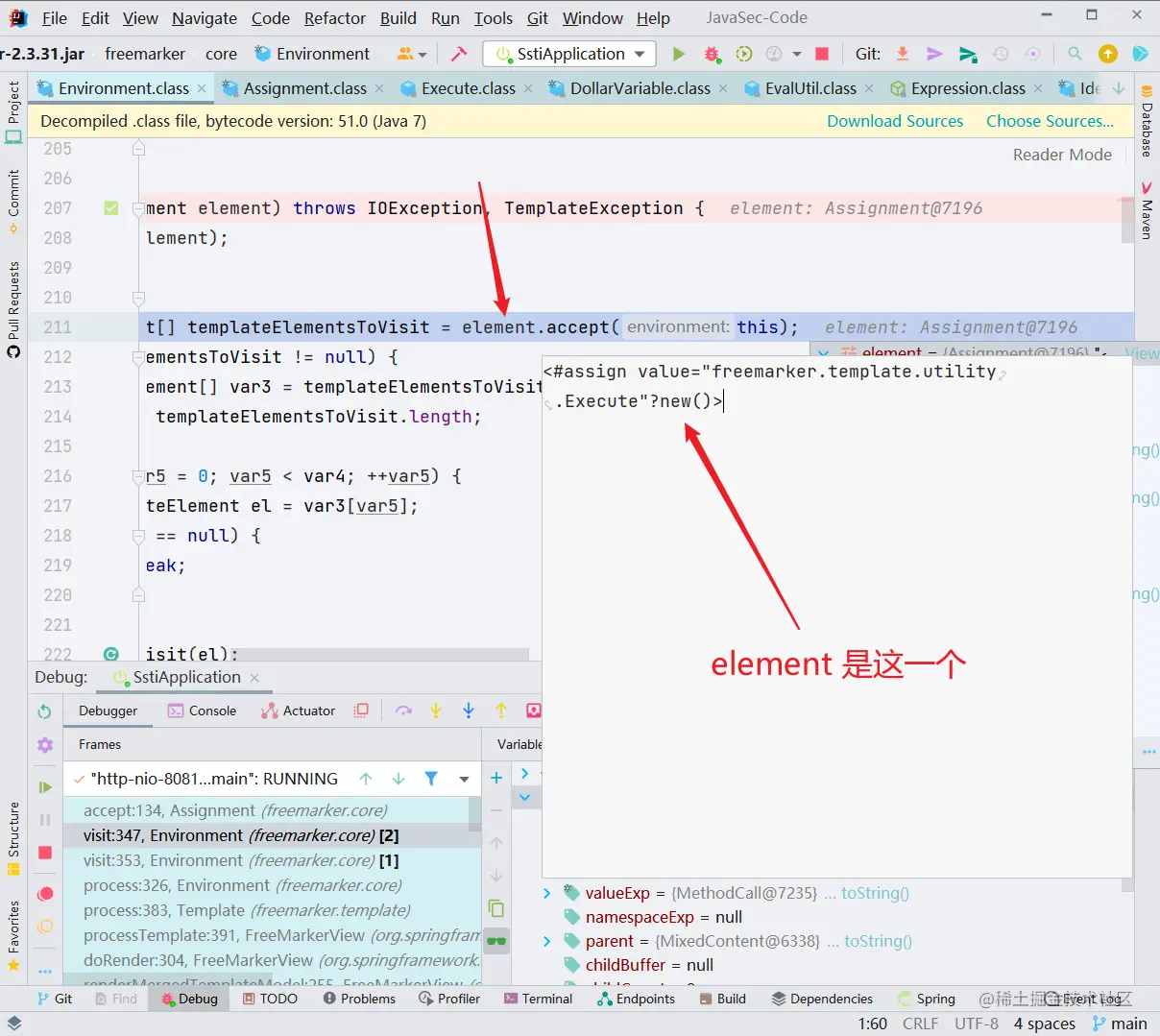The width and height of the screenshot is (1160, 1036).
Task: Click the View Breakpoints red circles icon
Action: (44, 894)
